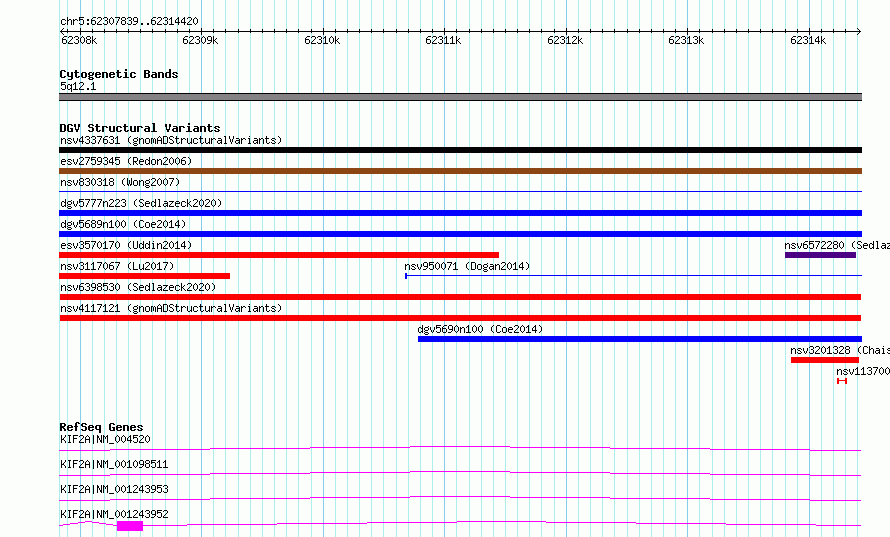
Task: Open transcript label KIF2A|NM_001098511
Action: [114, 464]
